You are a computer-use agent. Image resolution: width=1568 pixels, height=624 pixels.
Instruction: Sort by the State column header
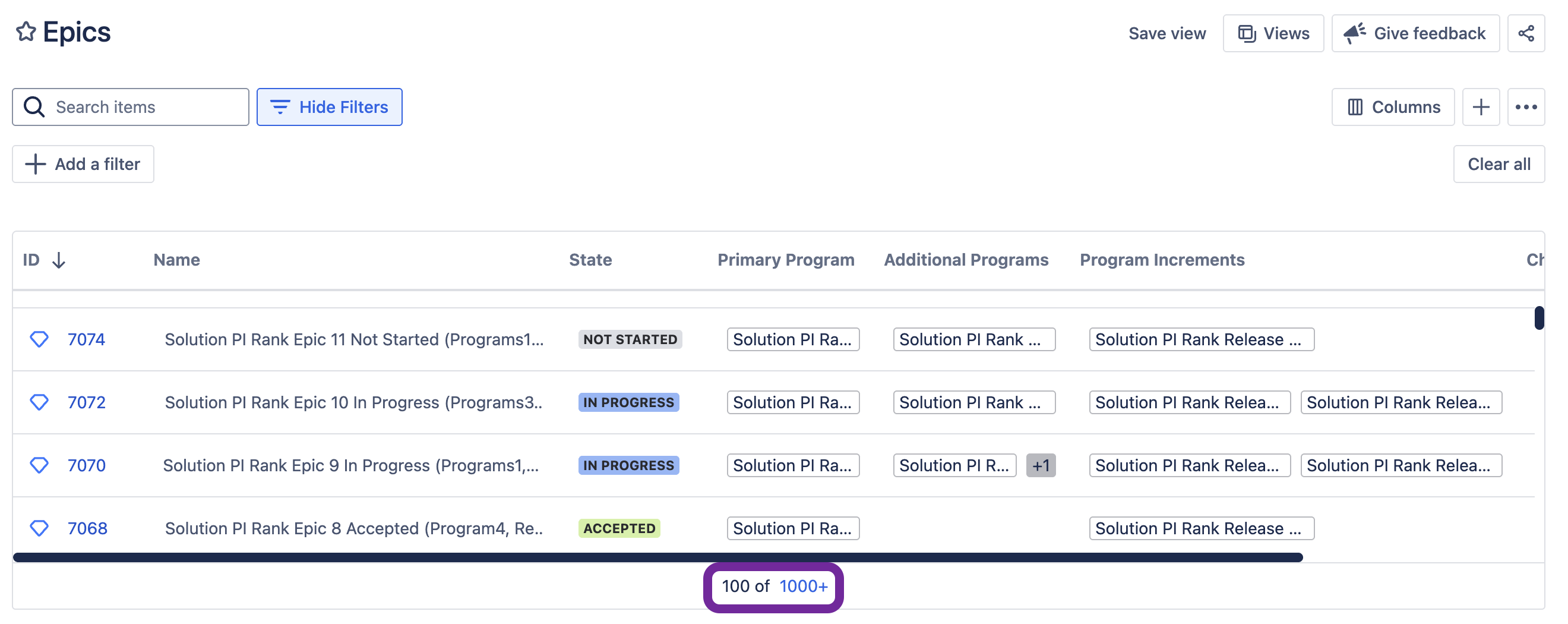coord(590,260)
